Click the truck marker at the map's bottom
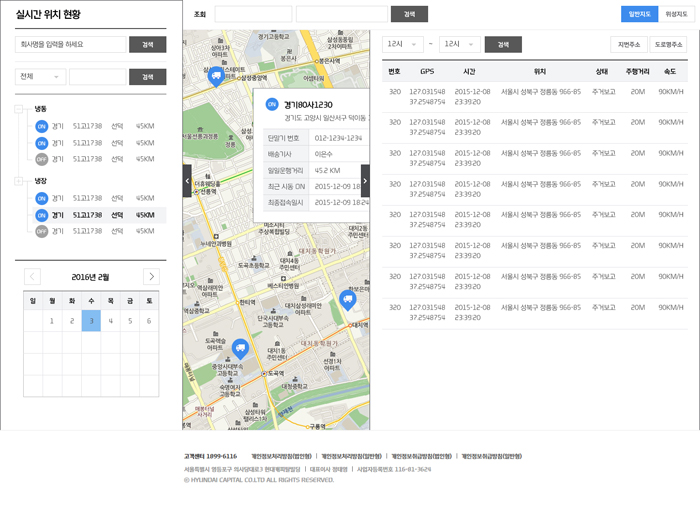This screenshot has width=700, height=505. 240,347
